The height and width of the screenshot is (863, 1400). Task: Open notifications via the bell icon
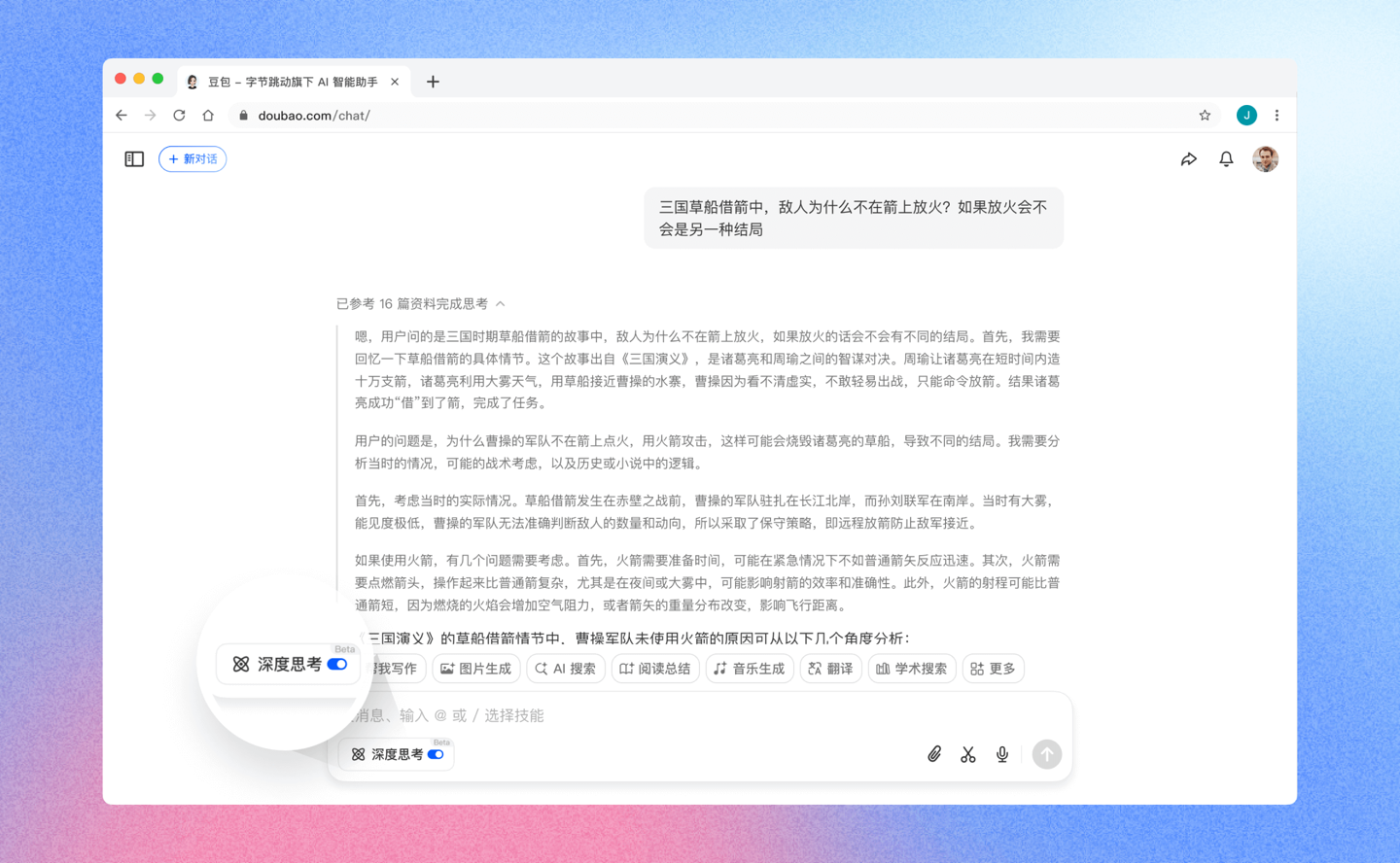click(1226, 158)
